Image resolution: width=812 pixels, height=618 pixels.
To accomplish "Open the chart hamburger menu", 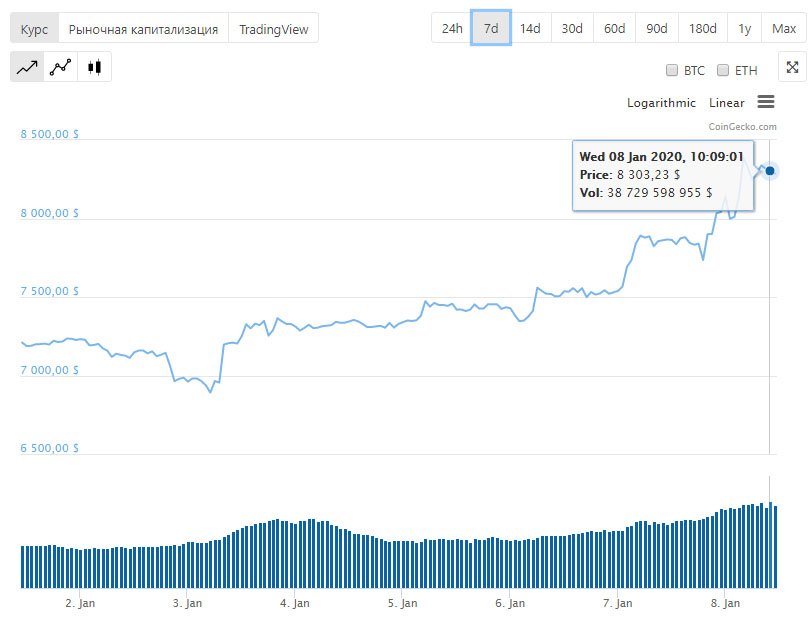I will pyautogui.click(x=766, y=102).
